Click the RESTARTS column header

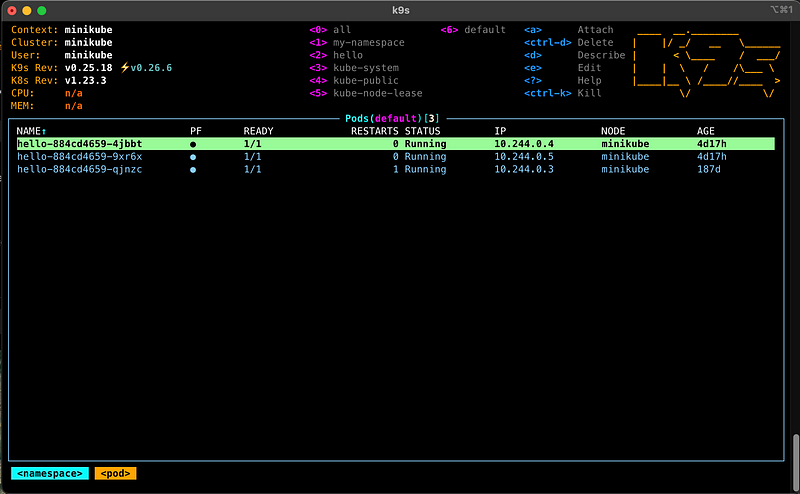tap(374, 131)
